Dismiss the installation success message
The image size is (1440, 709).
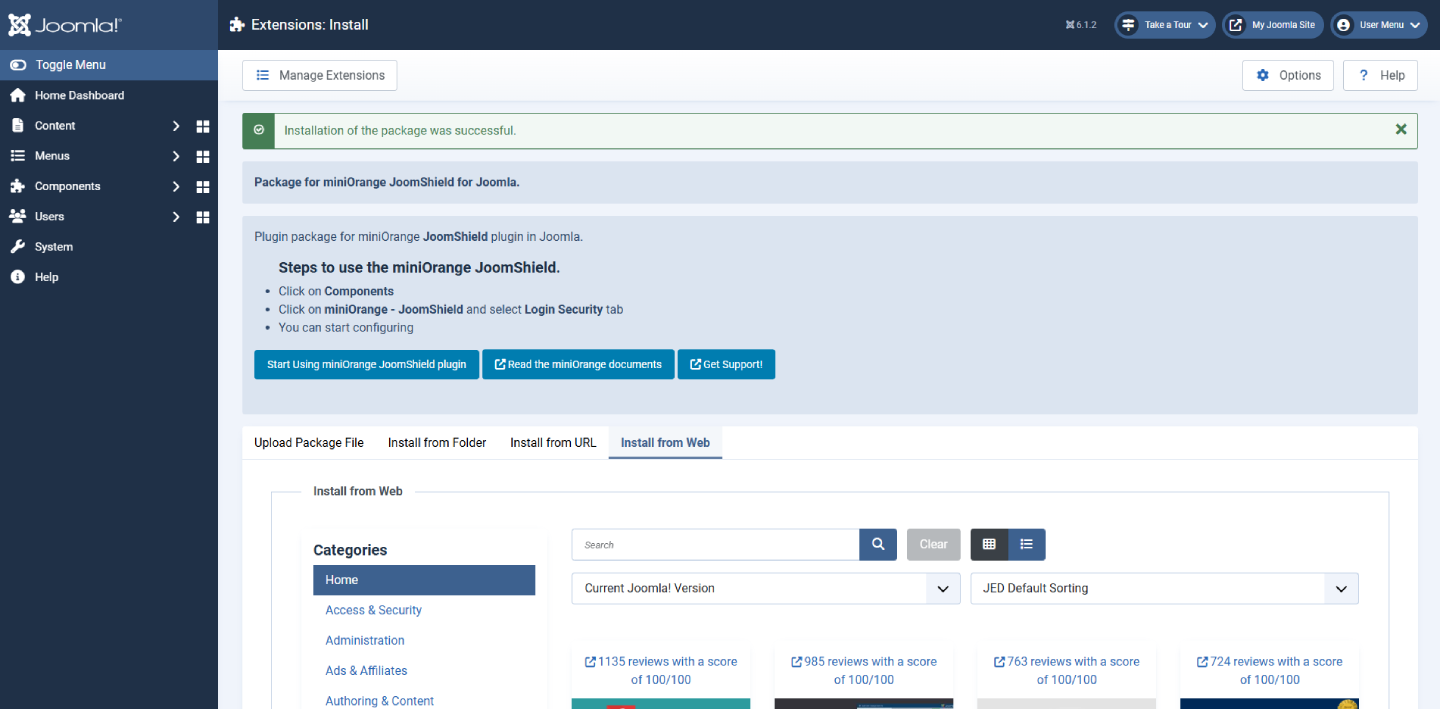pyautogui.click(x=1401, y=130)
